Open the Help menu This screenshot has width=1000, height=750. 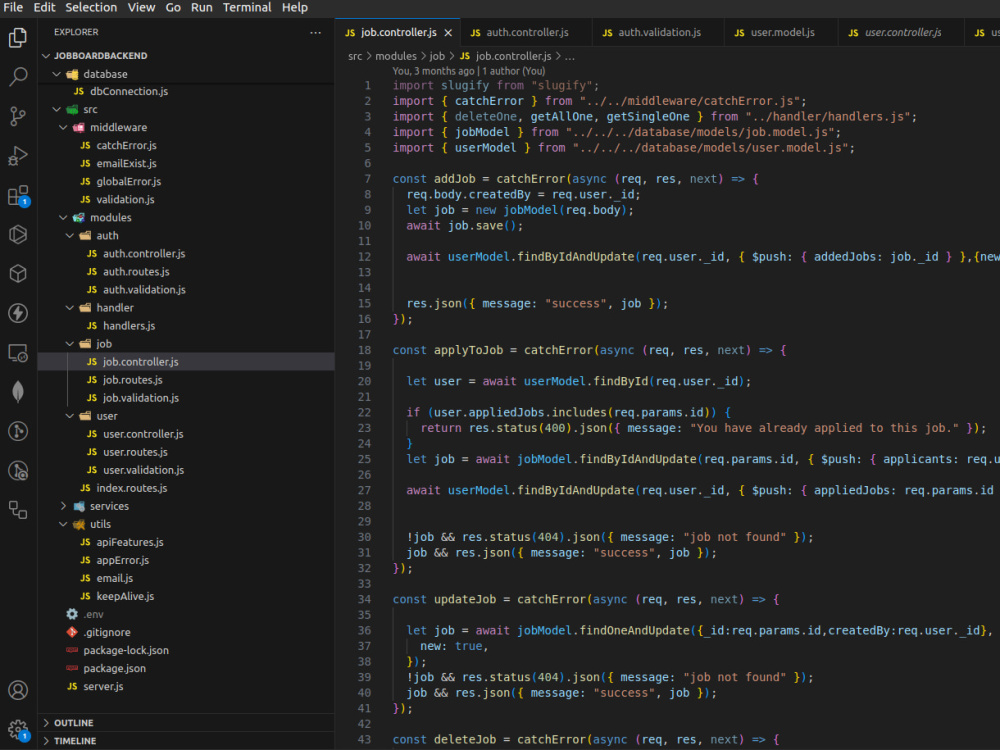coord(295,8)
